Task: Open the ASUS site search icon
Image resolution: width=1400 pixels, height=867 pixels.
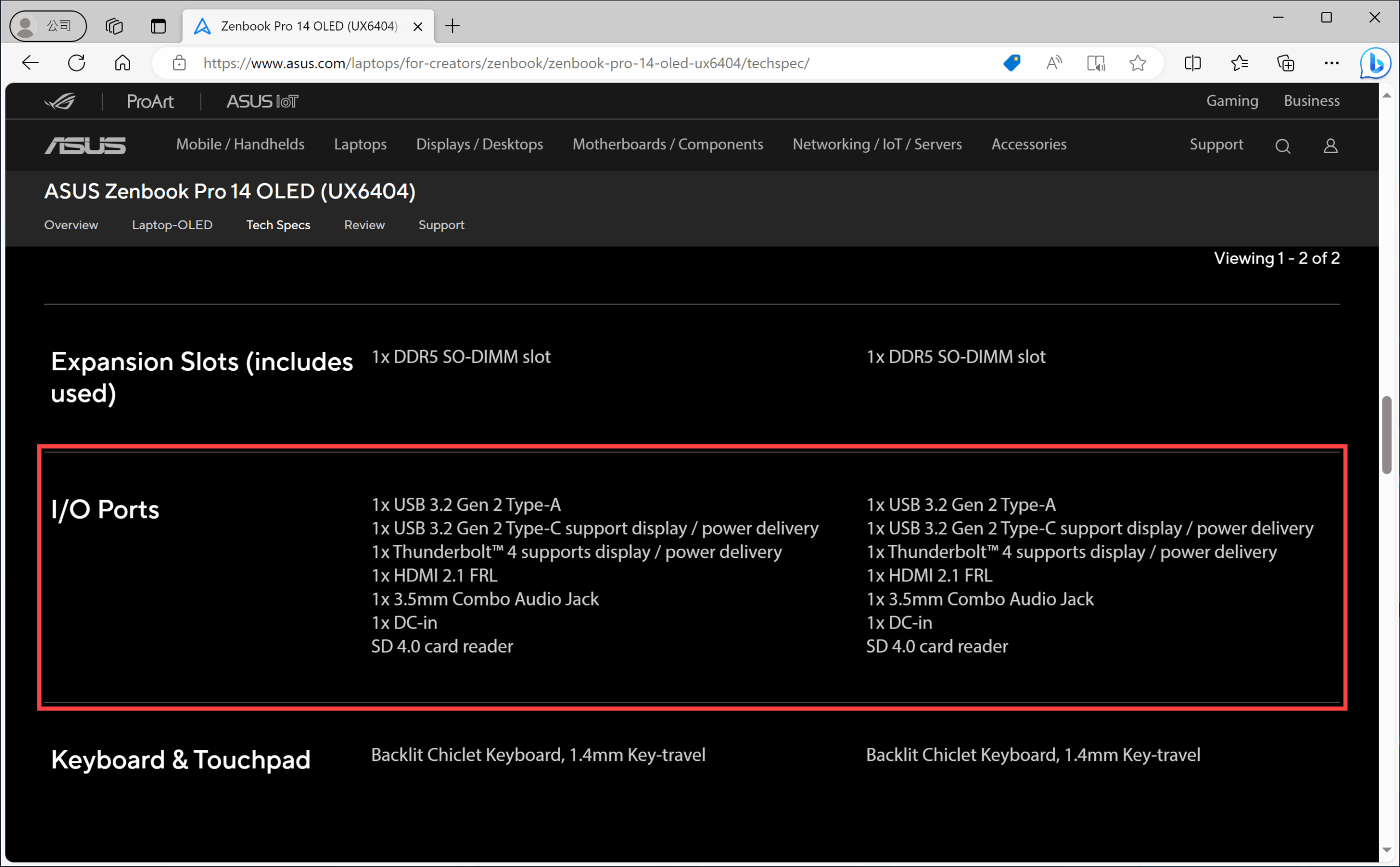Action: pos(1282,146)
